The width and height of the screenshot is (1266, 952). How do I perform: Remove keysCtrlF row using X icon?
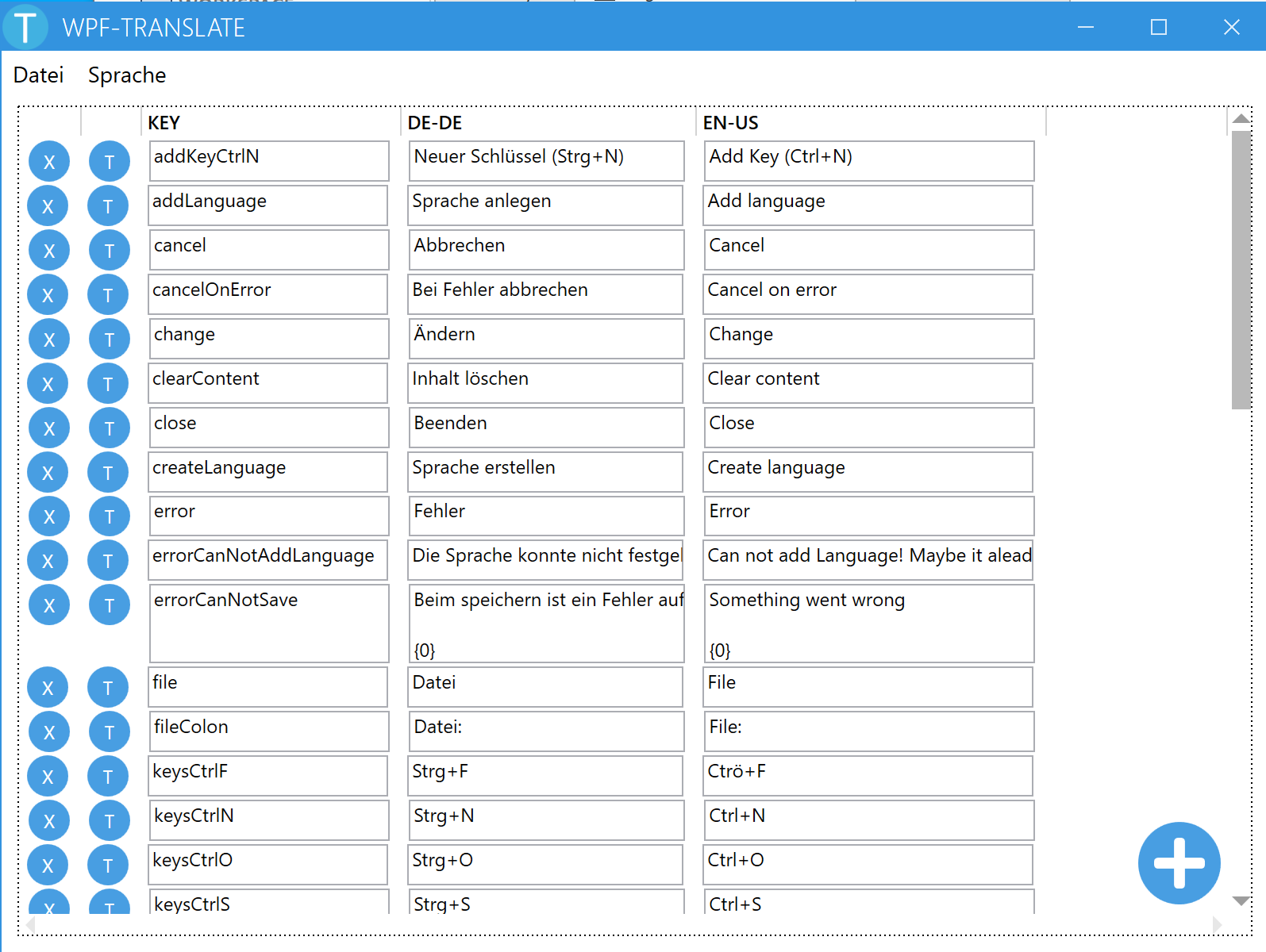[48, 777]
